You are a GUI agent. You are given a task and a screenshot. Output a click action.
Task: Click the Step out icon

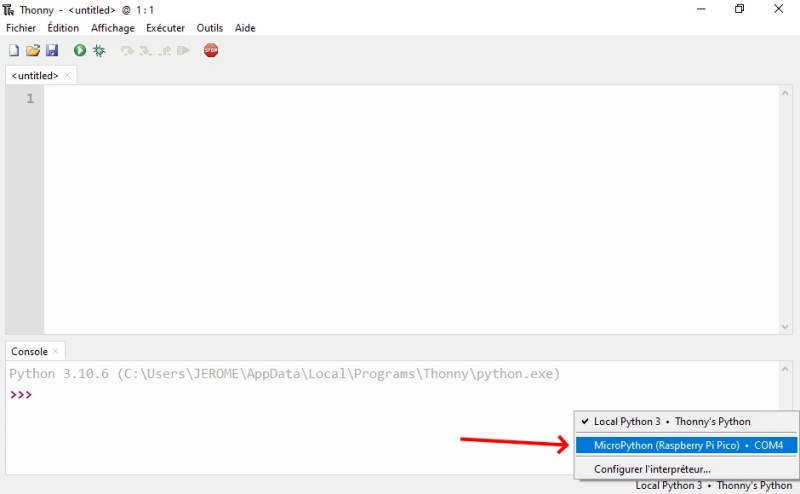pos(165,51)
